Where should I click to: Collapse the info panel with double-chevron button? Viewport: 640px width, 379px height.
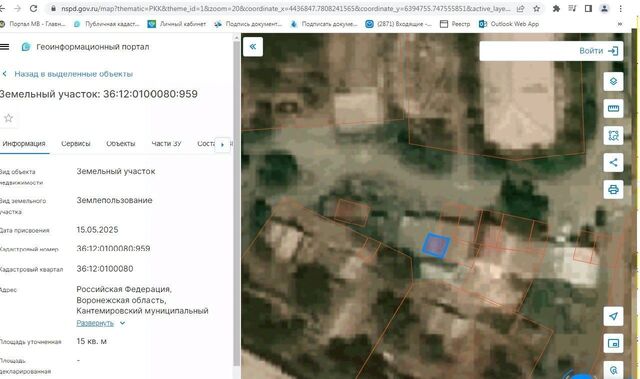pyautogui.click(x=253, y=47)
